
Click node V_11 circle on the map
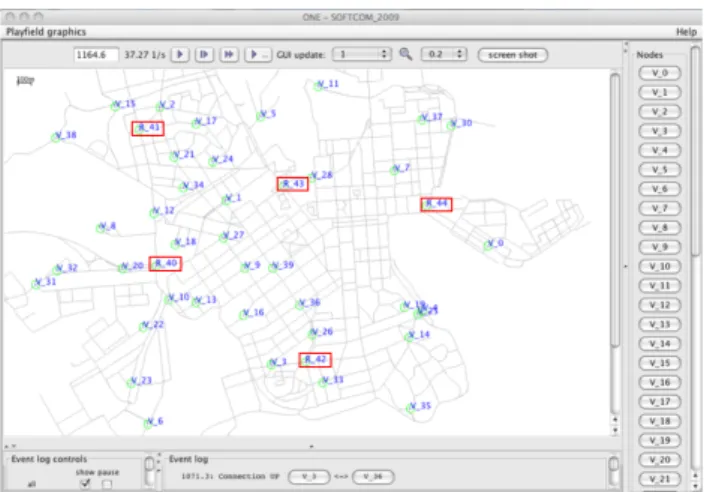point(318,86)
